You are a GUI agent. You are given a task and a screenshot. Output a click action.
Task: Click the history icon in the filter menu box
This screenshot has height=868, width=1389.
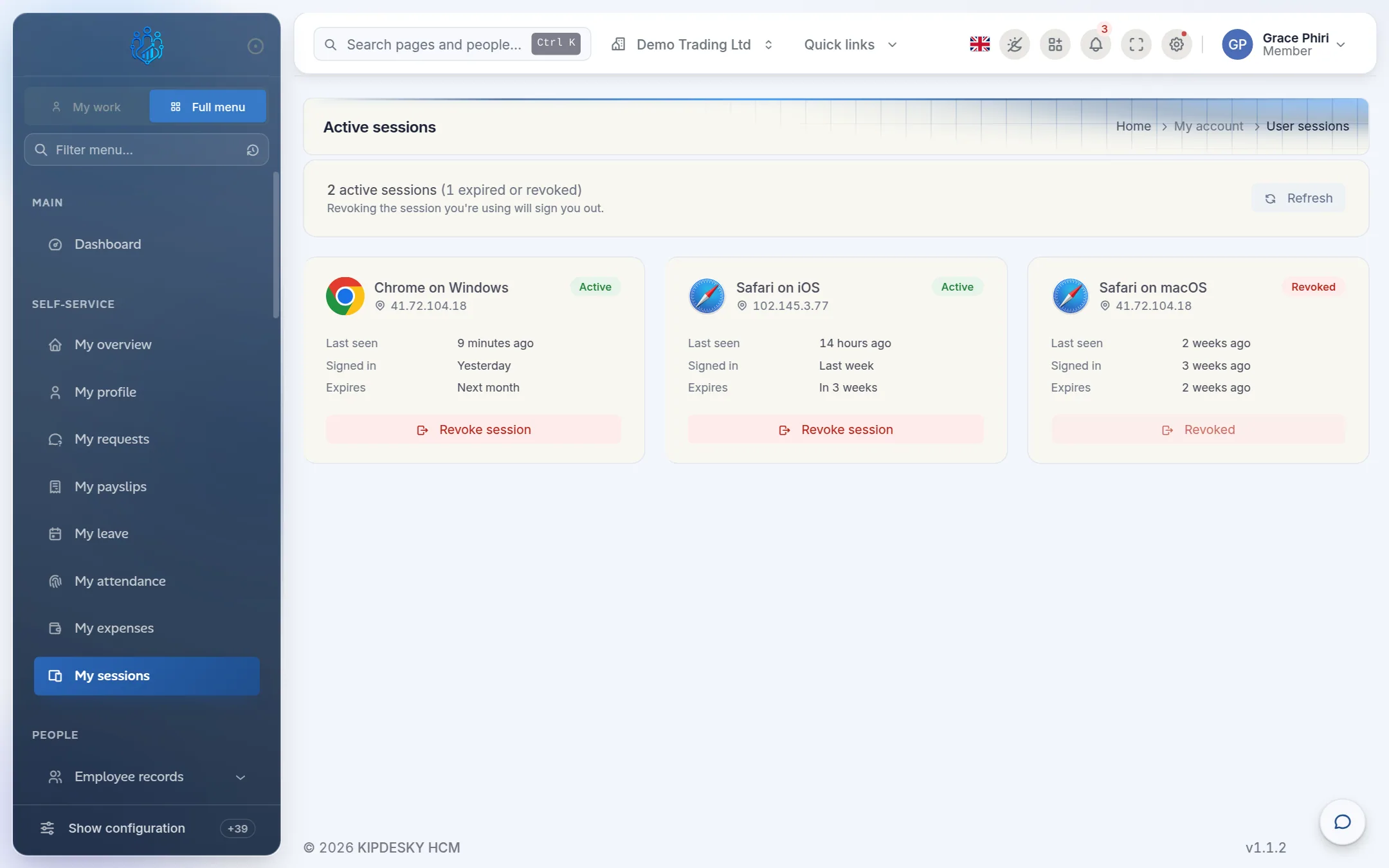pos(253,150)
